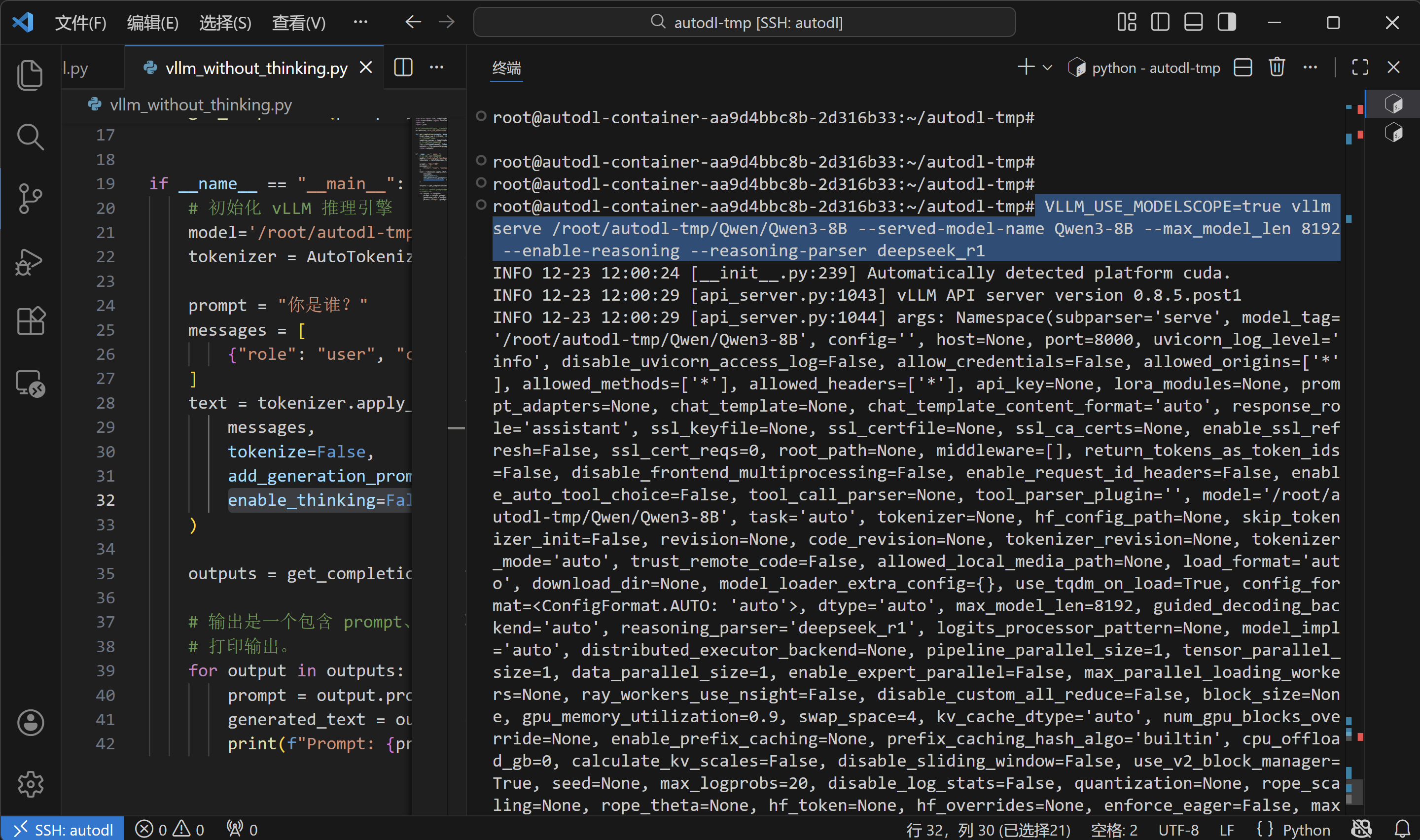This screenshot has width=1420, height=840.
Task: Open Python language mode selector
Action: [x=1306, y=829]
